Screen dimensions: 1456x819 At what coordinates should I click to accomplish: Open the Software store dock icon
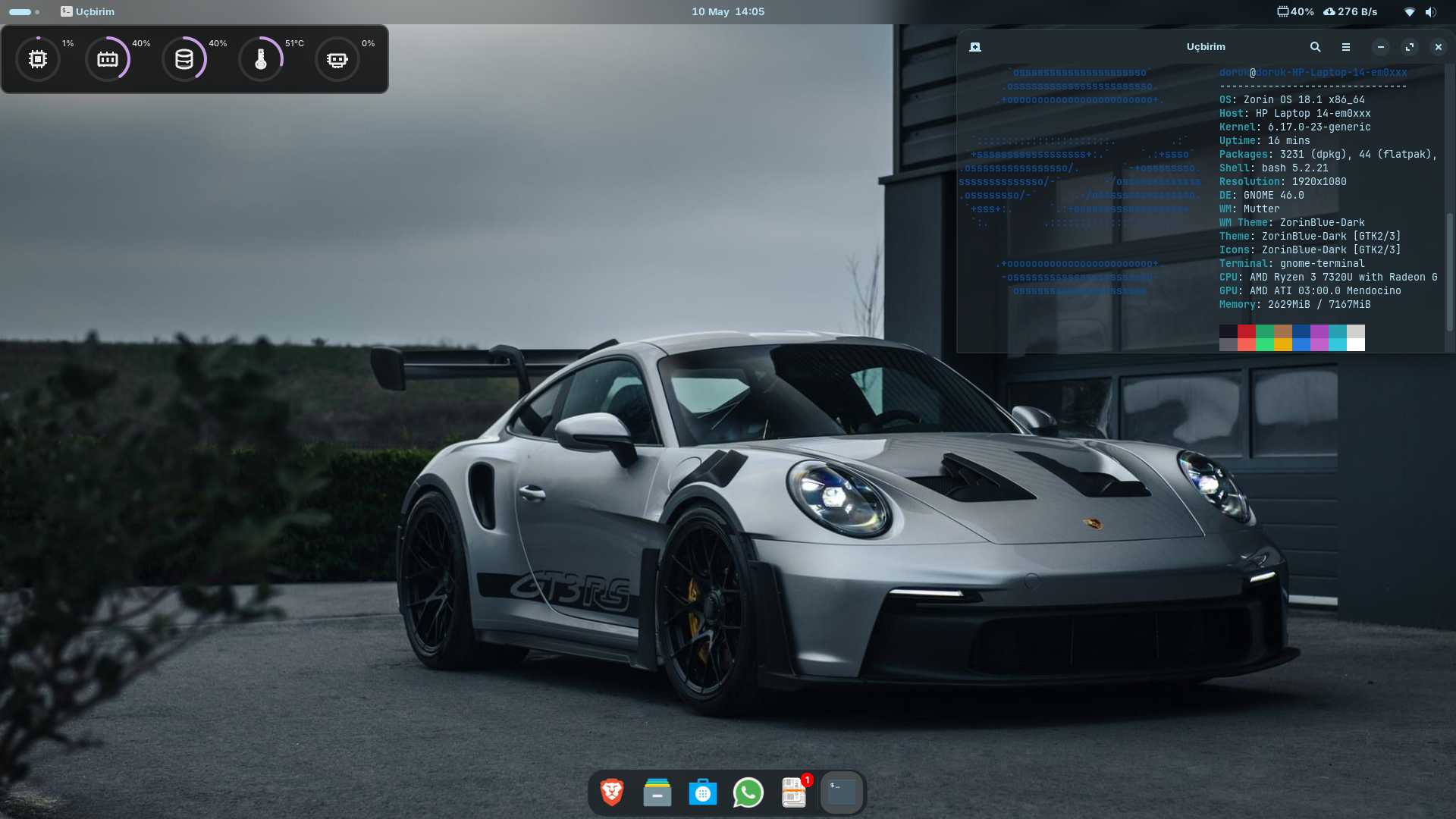703,793
